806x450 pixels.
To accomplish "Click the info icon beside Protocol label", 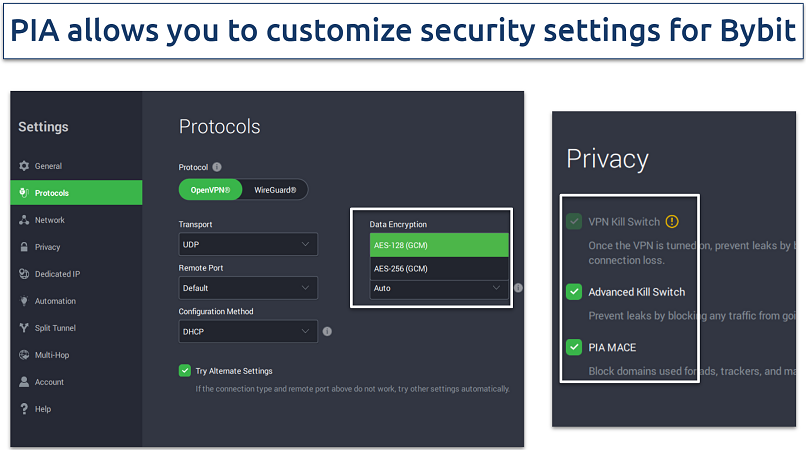I will [x=217, y=167].
